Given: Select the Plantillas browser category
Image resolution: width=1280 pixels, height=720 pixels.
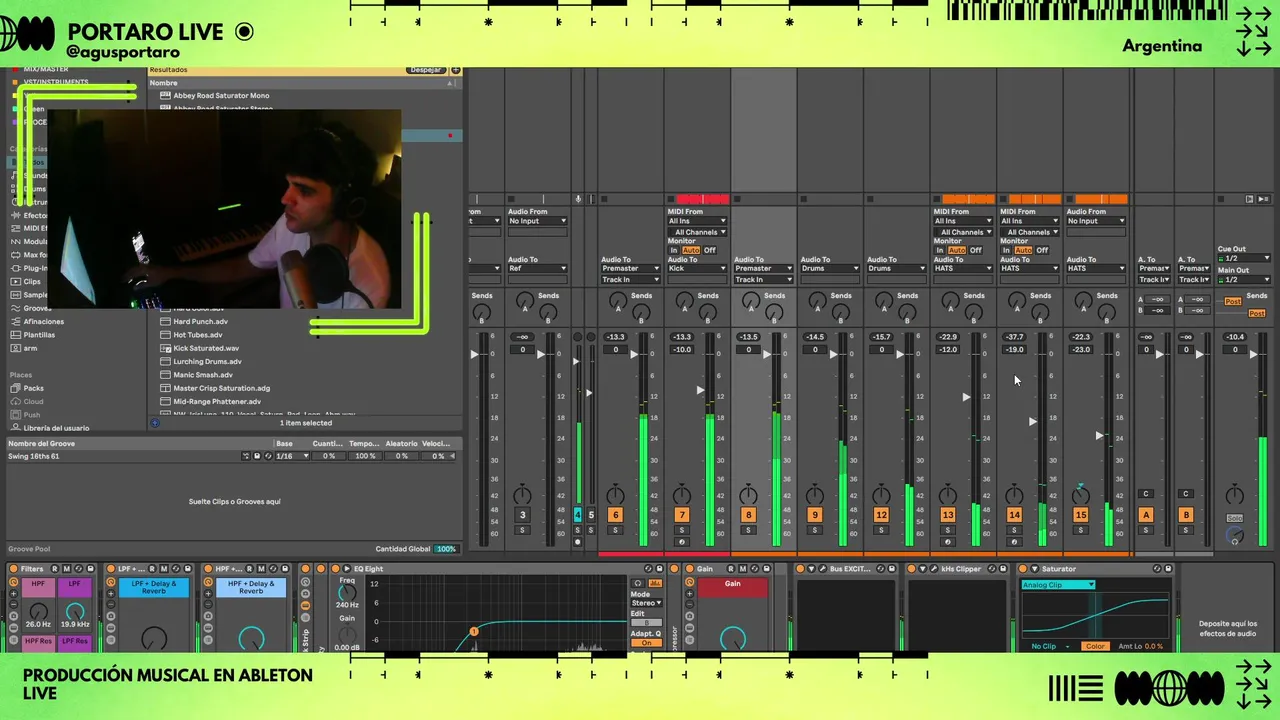Looking at the screenshot, I should [39, 335].
